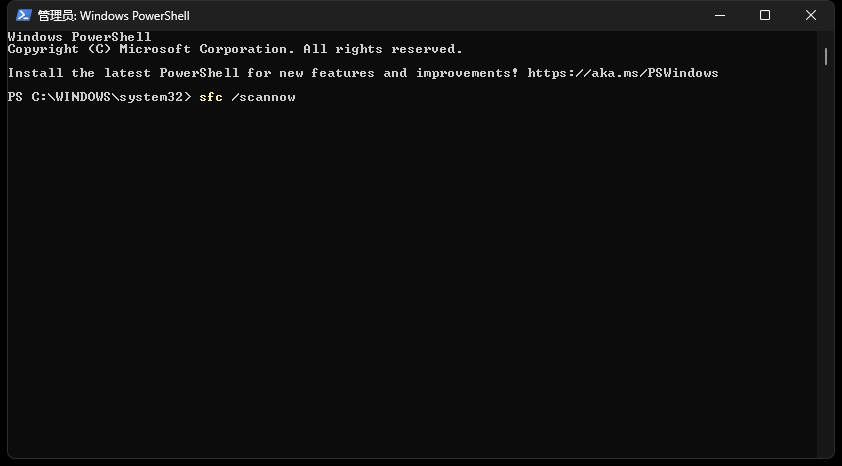842x466 pixels.
Task: Minimize the PowerShell window
Action: (x=720, y=16)
